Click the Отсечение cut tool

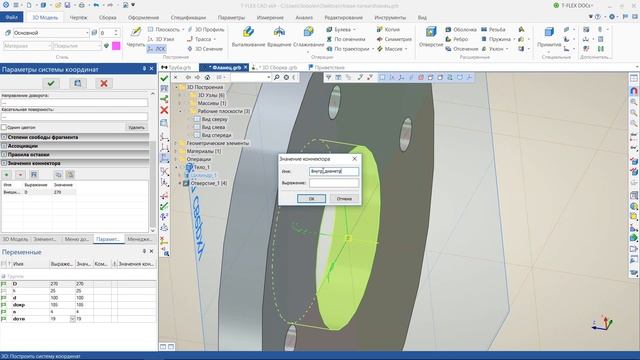(462, 49)
